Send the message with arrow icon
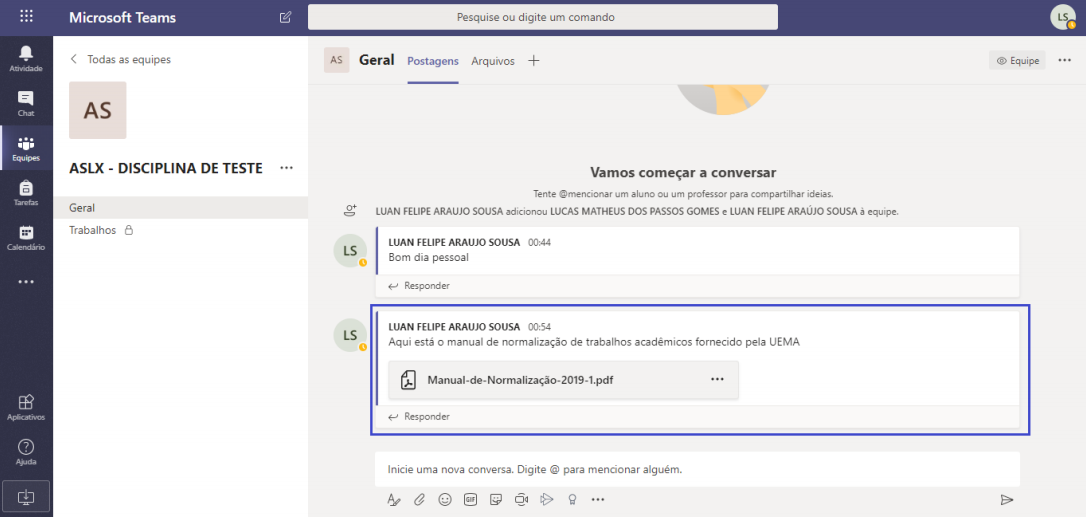Viewport: 1086px width, 517px height. coord(1007,500)
